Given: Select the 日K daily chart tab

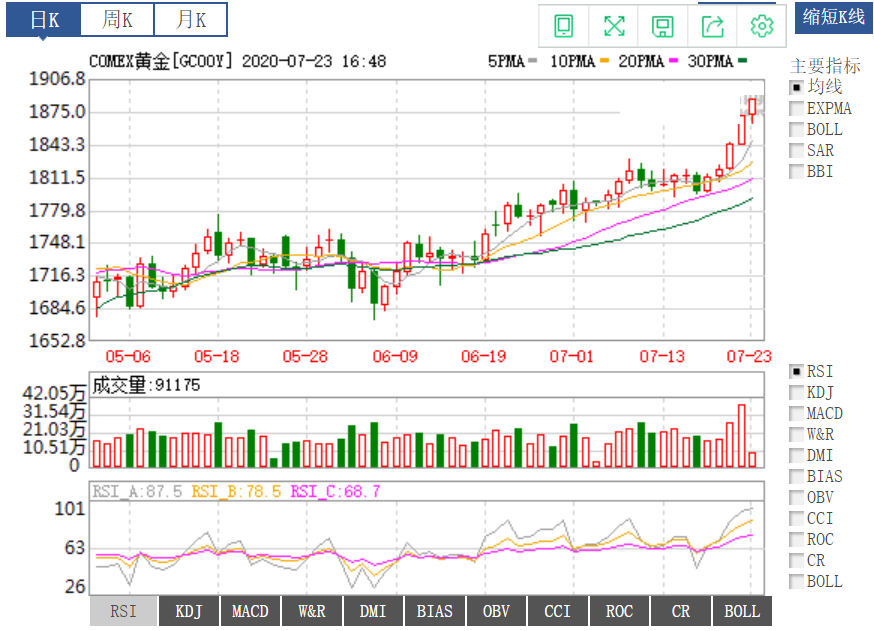Looking at the screenshot, I should tap(43, 19).
